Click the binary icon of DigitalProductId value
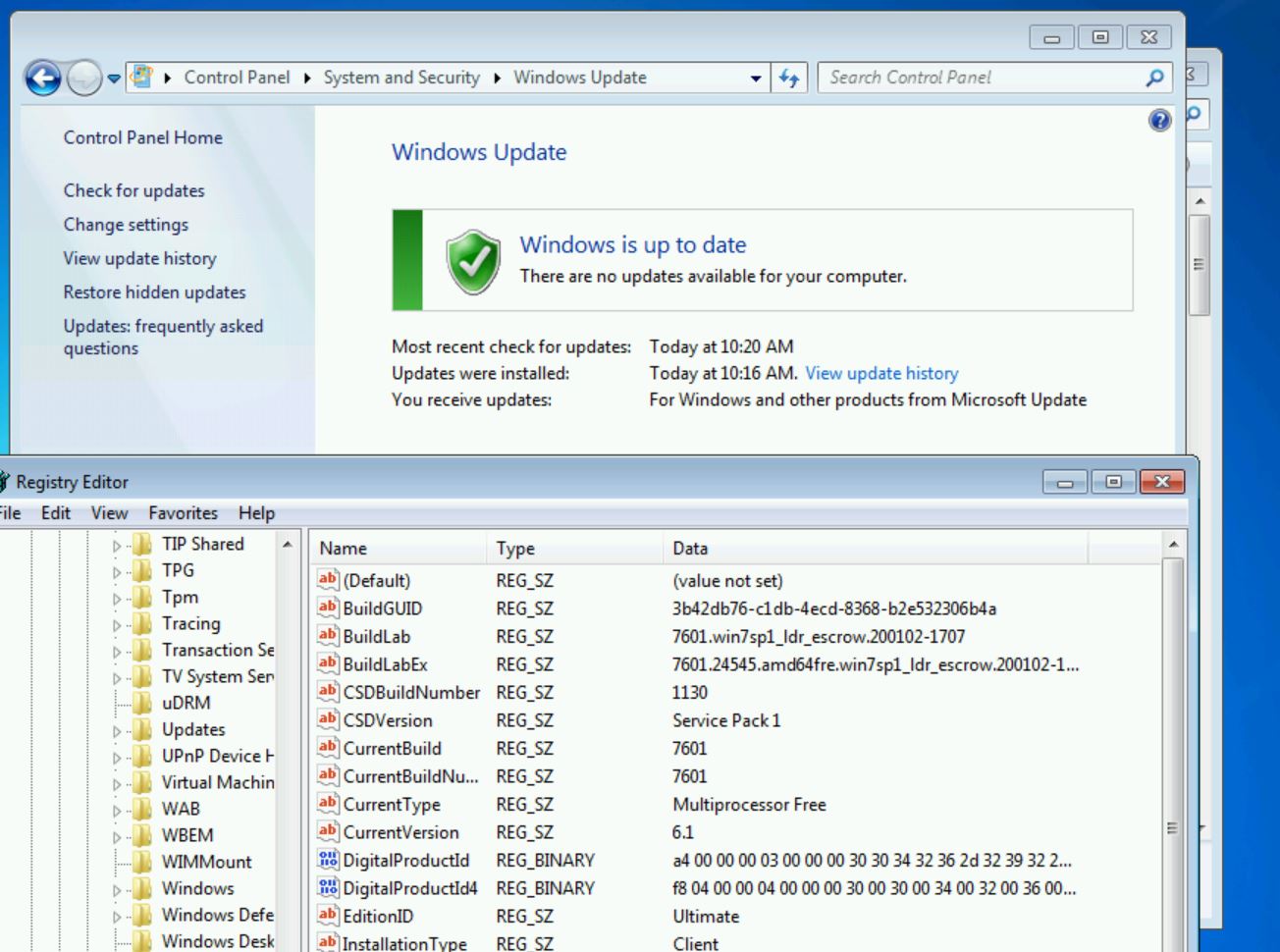 pos(328,860)
